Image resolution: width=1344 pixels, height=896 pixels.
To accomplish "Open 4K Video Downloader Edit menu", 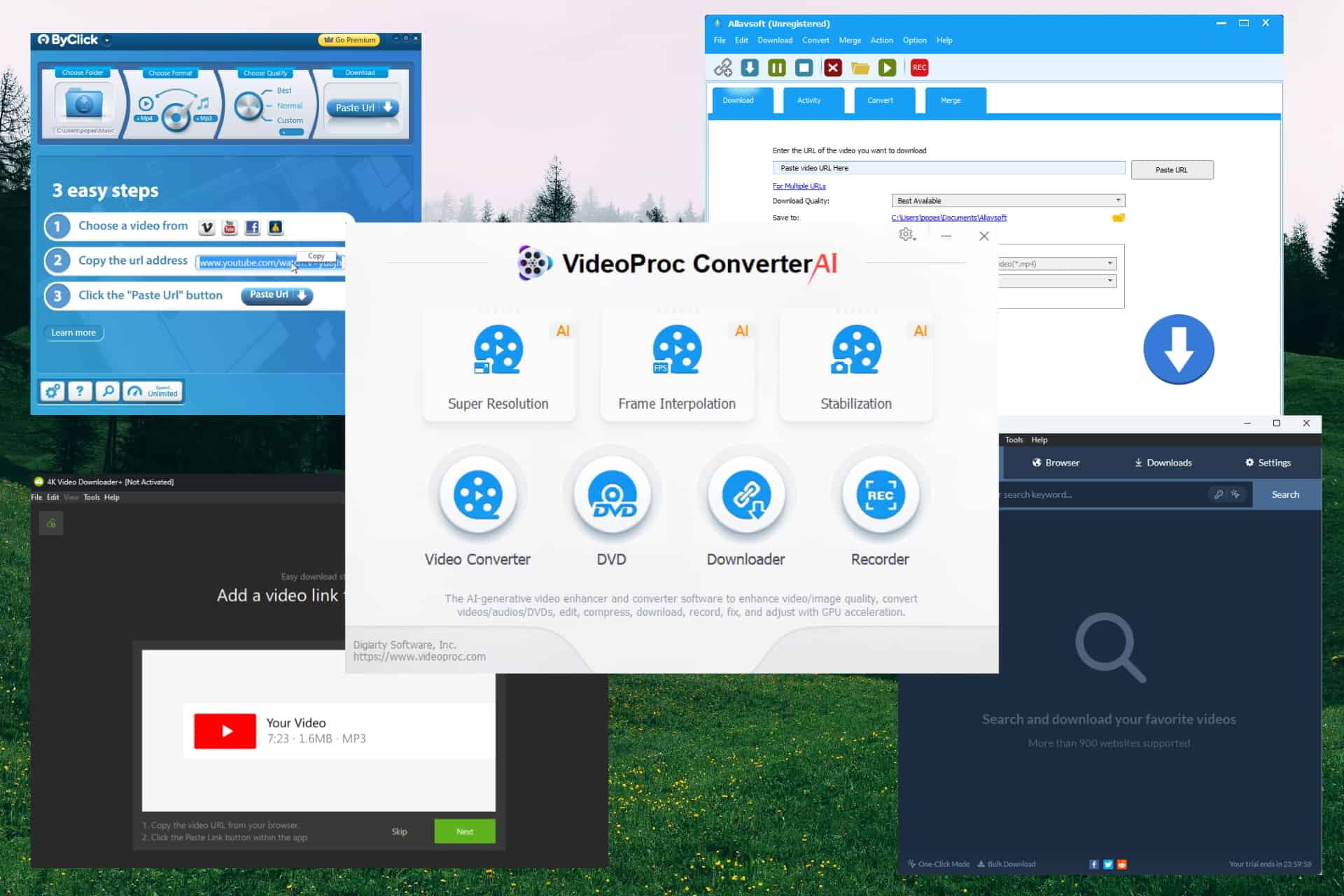I will [x=53, y=498].
